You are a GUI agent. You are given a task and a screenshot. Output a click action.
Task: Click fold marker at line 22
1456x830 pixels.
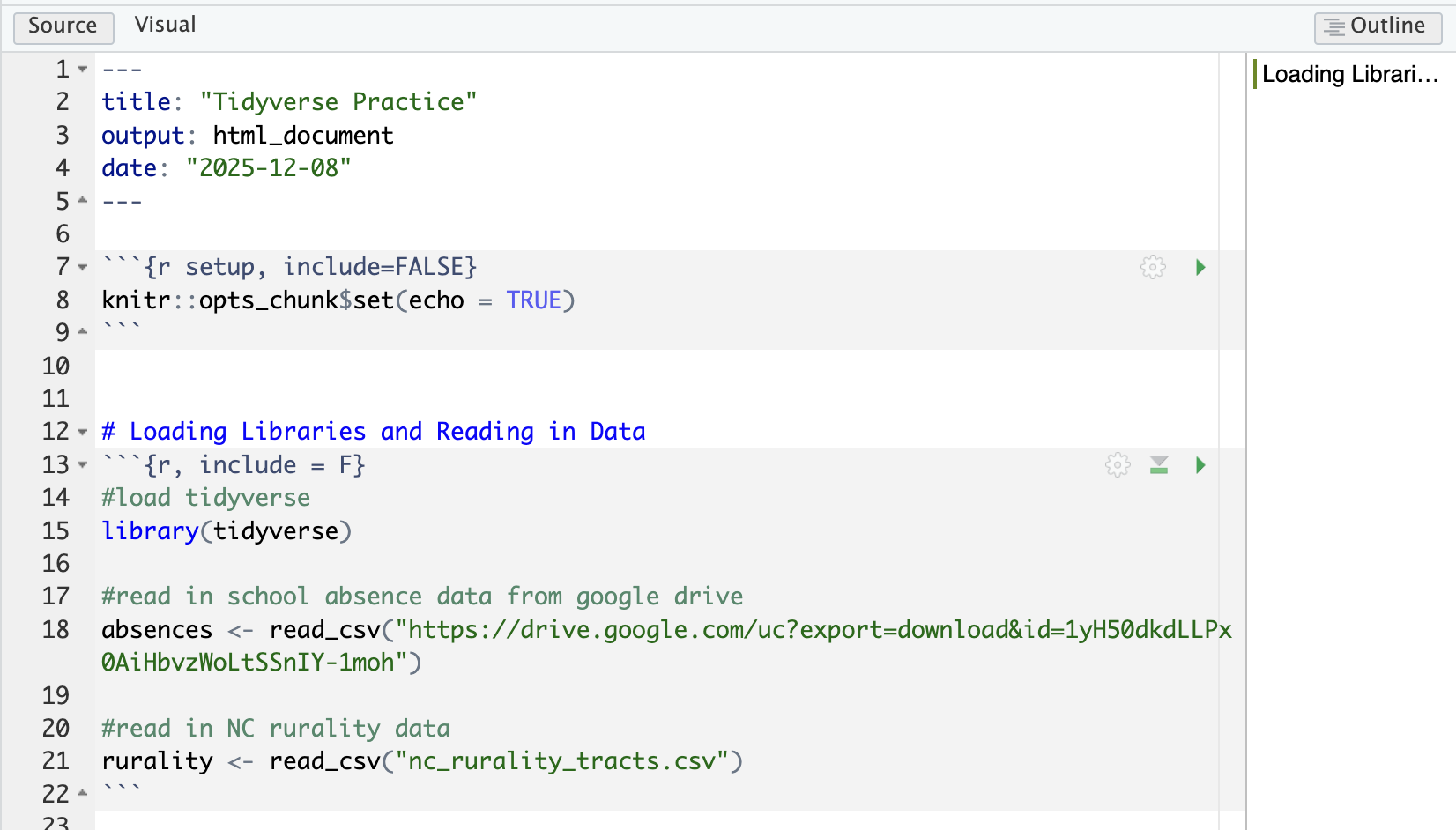click(83, 794)
